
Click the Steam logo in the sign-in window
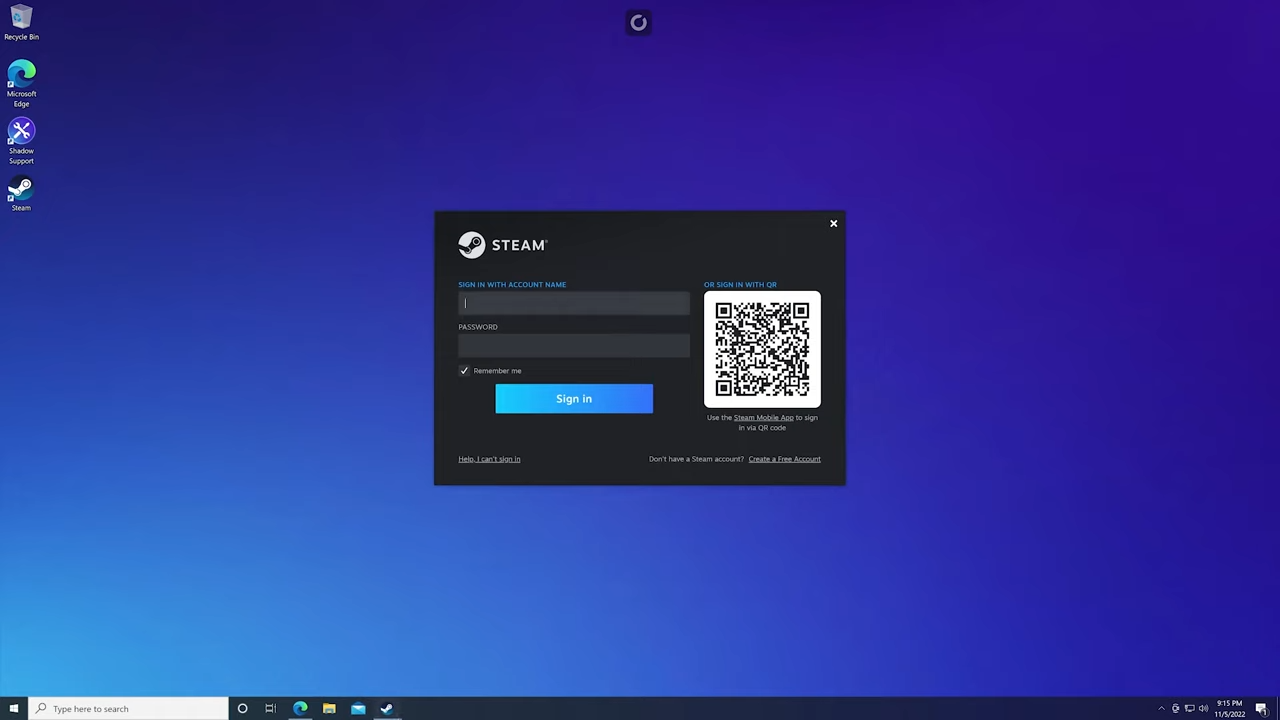point(503,245)
